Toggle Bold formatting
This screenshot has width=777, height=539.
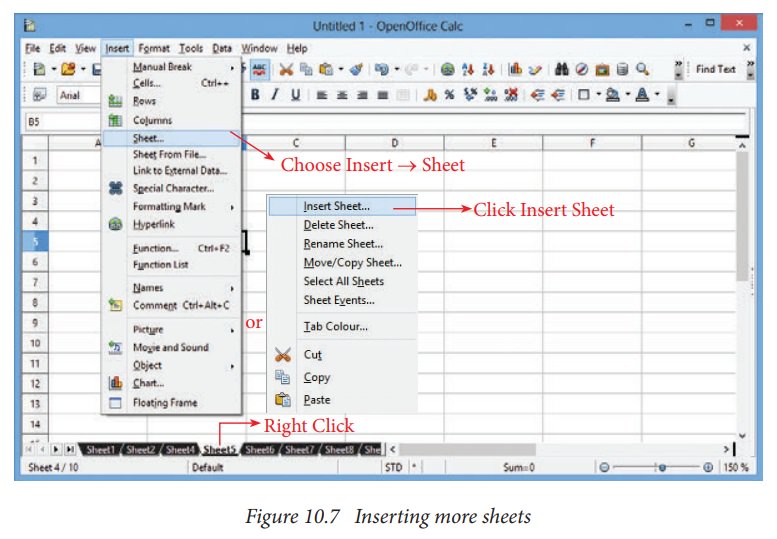point(255,95)
